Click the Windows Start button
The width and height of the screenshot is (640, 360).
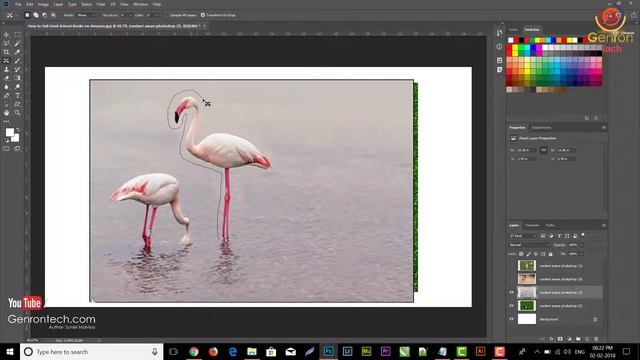click(x=10, y=351)
